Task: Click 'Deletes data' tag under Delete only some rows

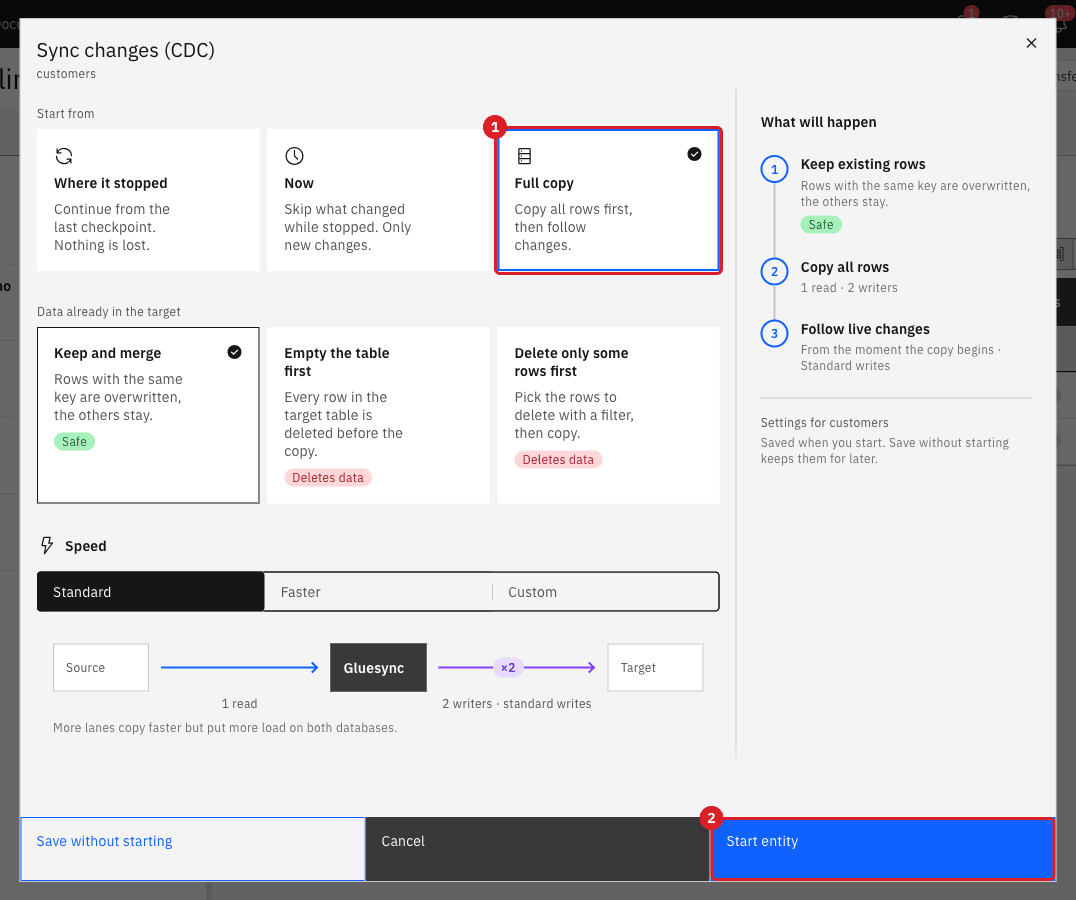Action: (x=558, y=460)
